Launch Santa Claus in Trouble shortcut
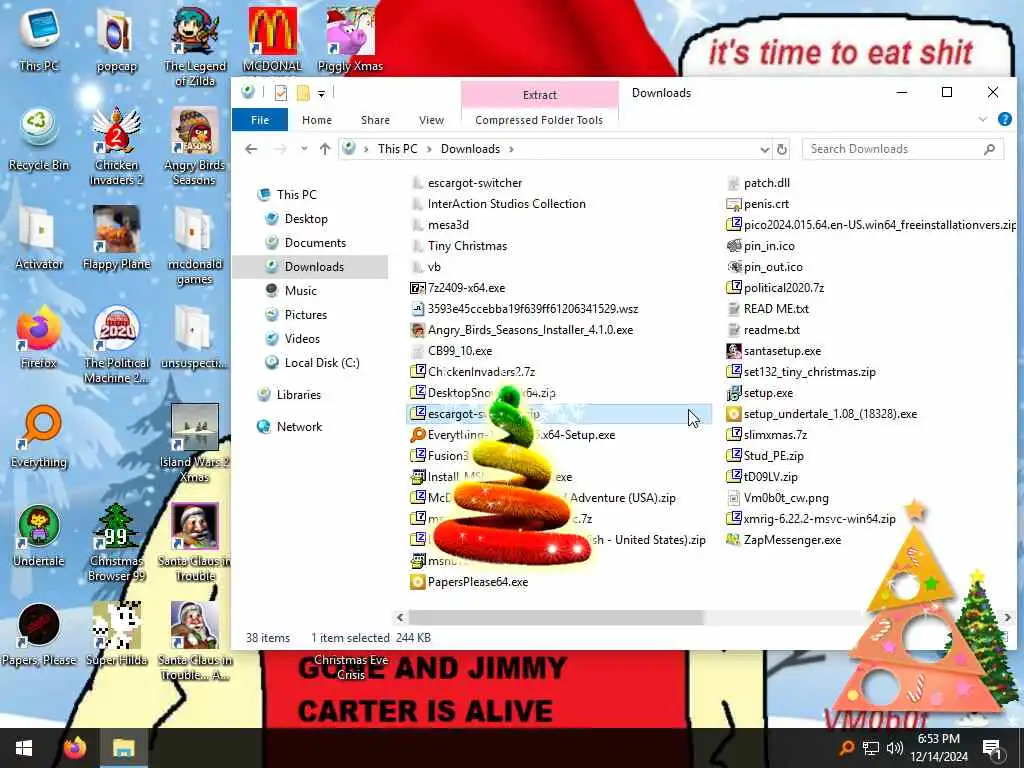This screenshot has width=1024, height=768. click(195, 542)
